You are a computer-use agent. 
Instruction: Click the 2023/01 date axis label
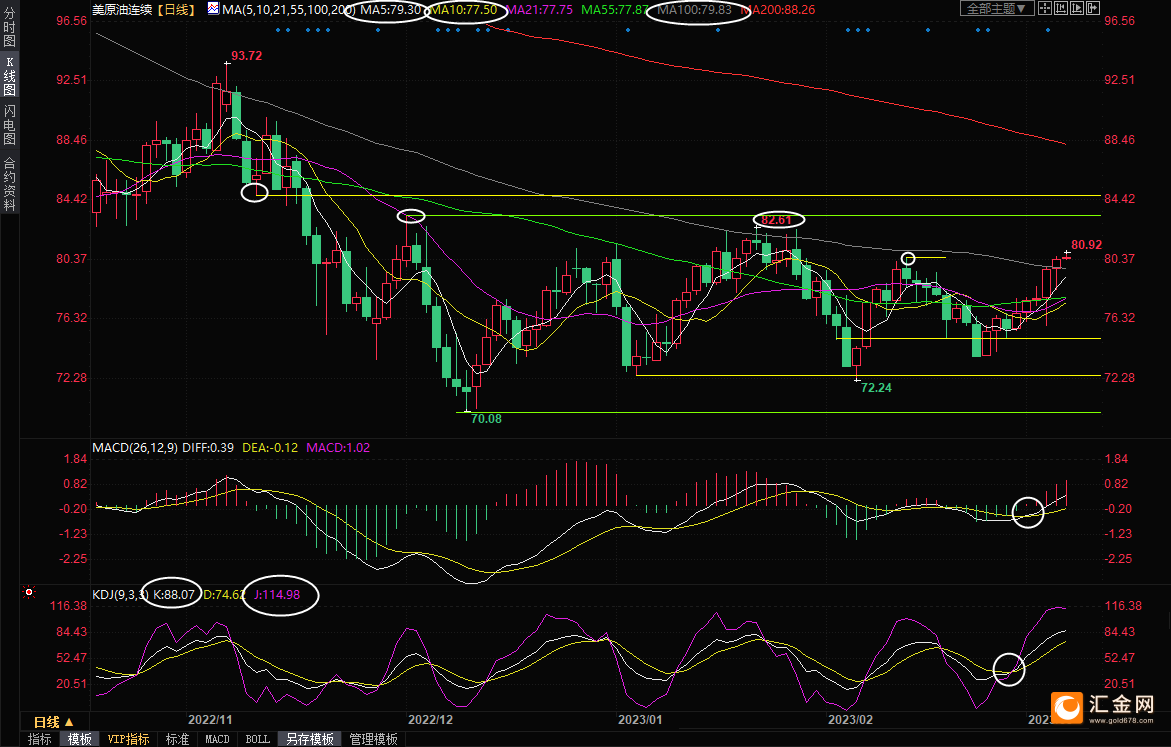pos(640,719)
